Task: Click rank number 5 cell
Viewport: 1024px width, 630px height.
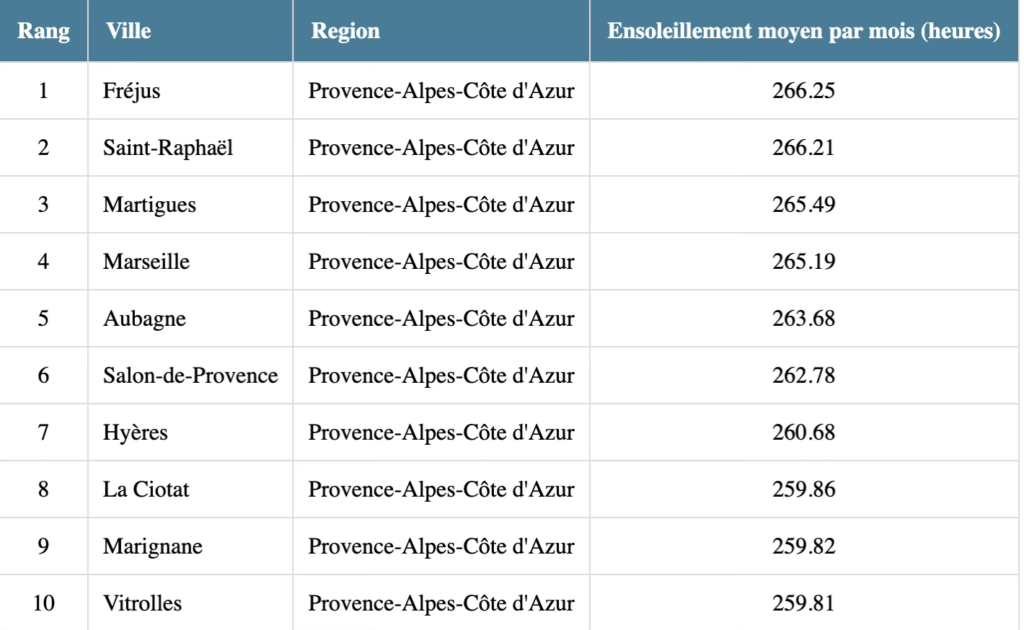Action: [x=43, y=319]
